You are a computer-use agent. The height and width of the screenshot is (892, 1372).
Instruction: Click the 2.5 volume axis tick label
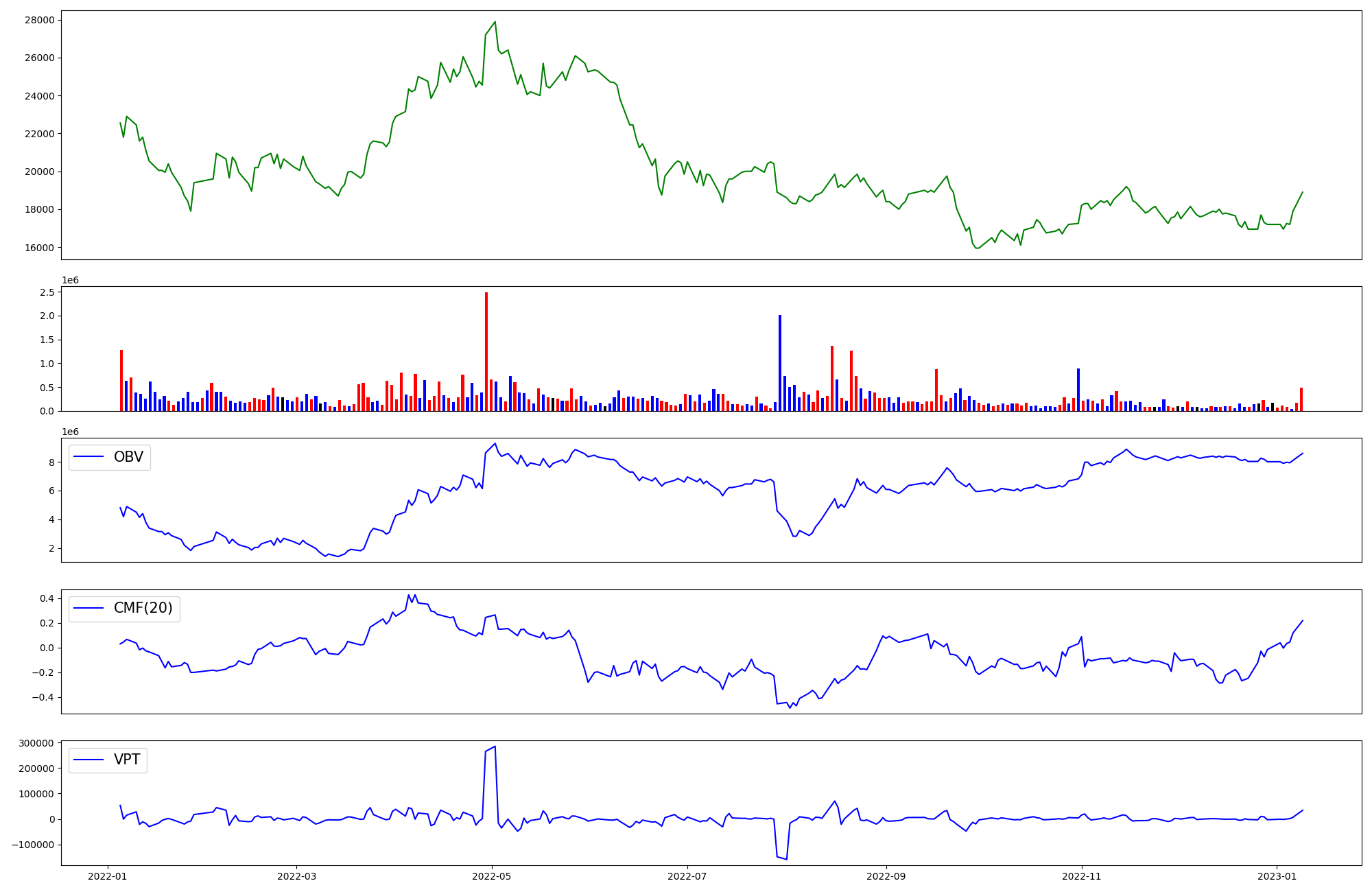[x=47, y=292]
